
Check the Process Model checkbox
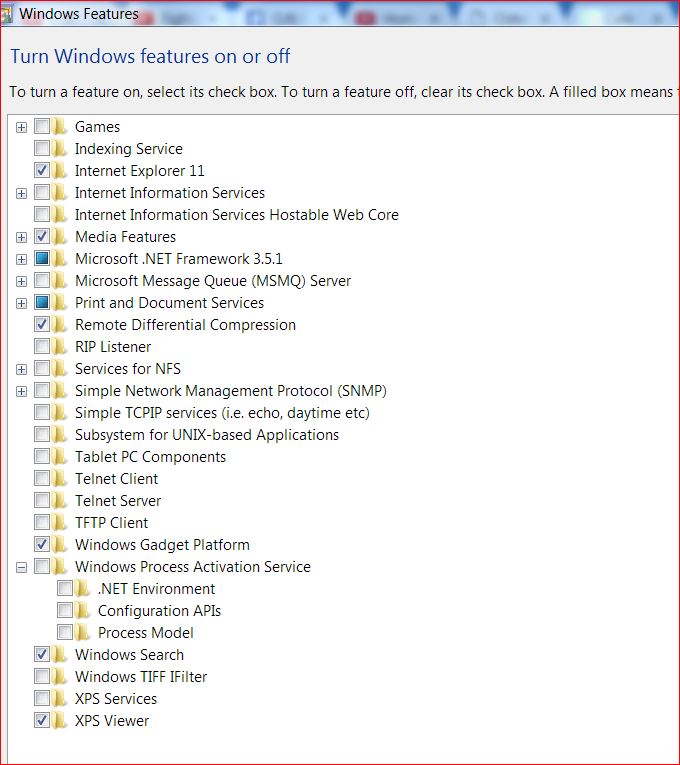point(65,632)
